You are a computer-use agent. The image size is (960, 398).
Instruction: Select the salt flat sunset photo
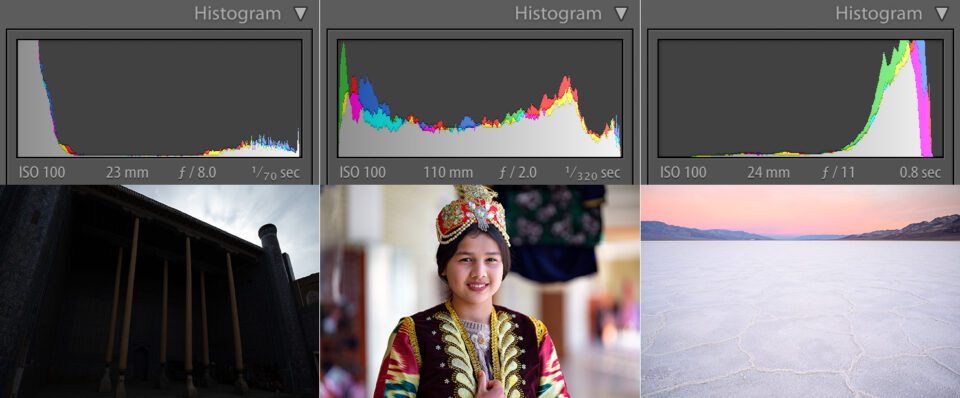click(801, 291)
